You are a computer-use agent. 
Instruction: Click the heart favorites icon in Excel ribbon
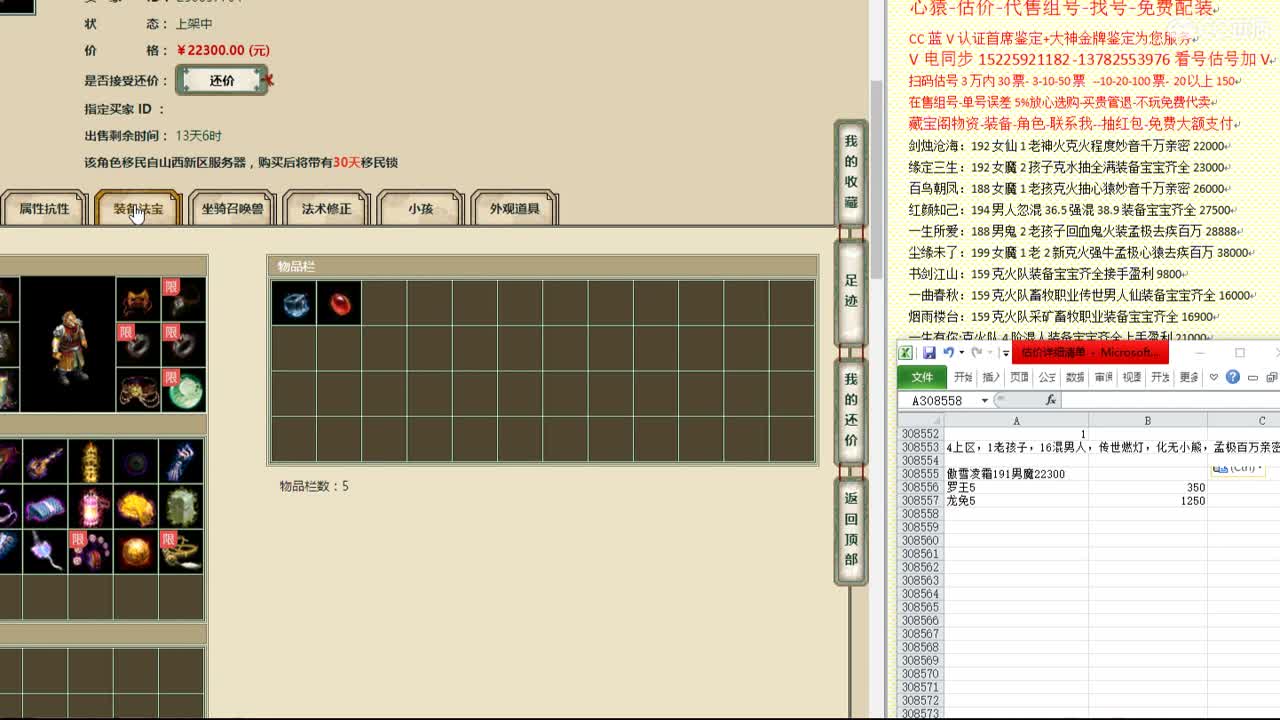pos(1214,376)
